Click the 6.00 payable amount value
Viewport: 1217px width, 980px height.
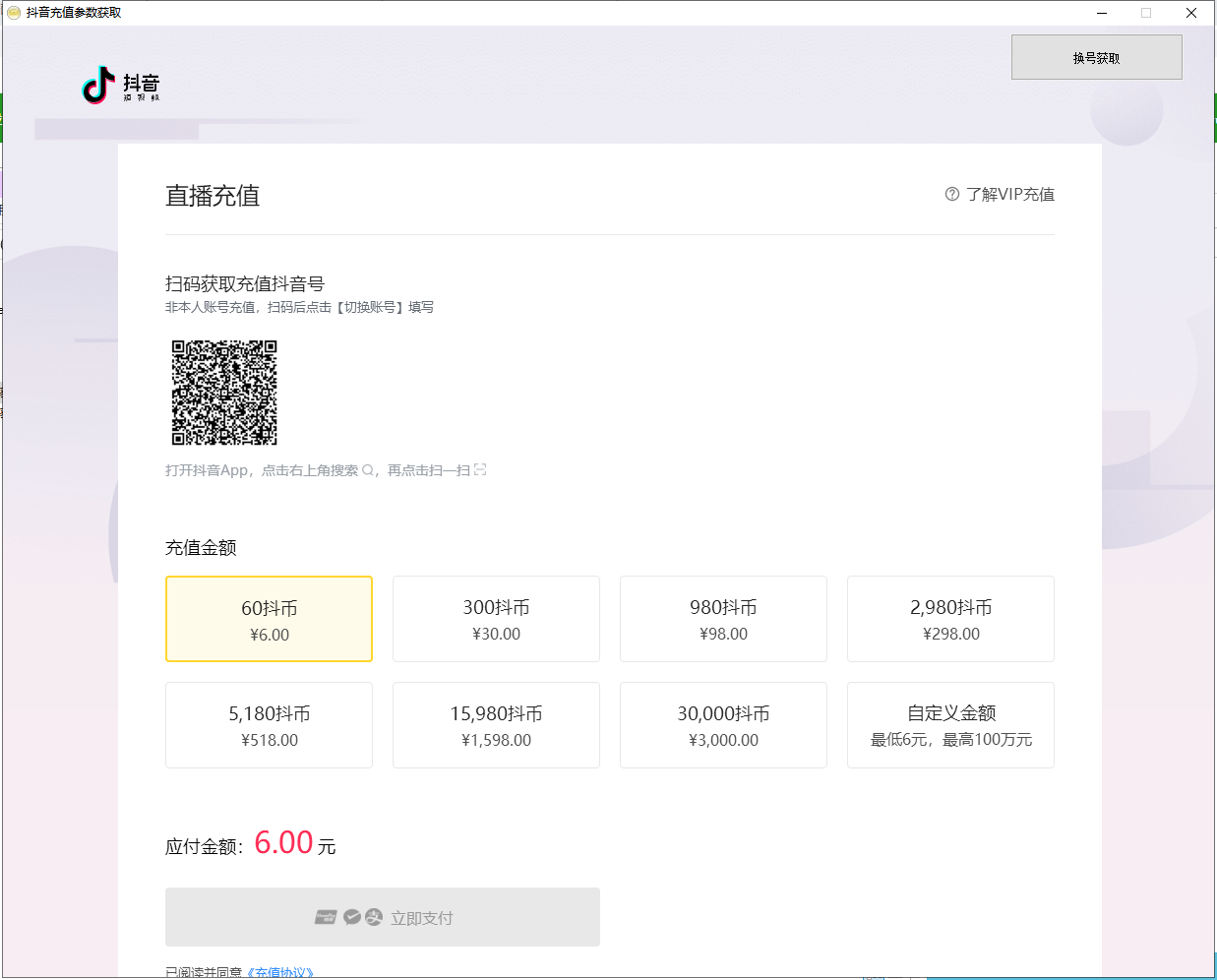(x=283, y=842)
